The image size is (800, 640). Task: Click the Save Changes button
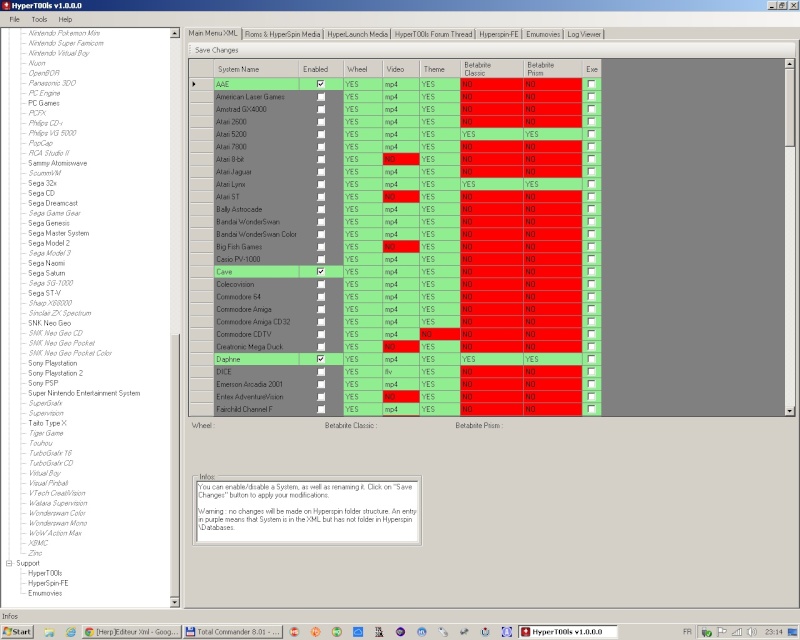(217, 50)
